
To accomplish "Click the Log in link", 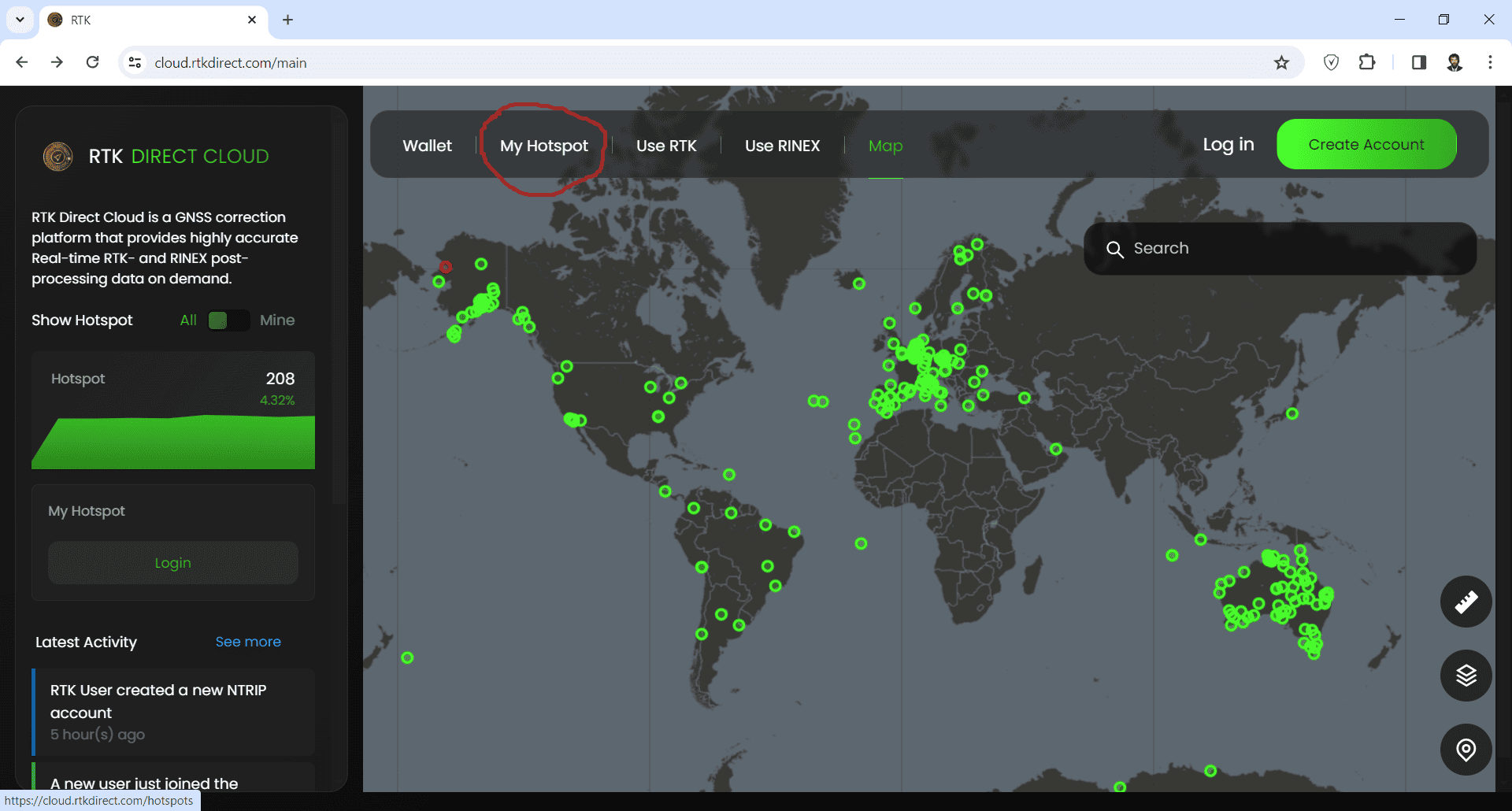I will pyautogui.click(x=1228, y=145).
